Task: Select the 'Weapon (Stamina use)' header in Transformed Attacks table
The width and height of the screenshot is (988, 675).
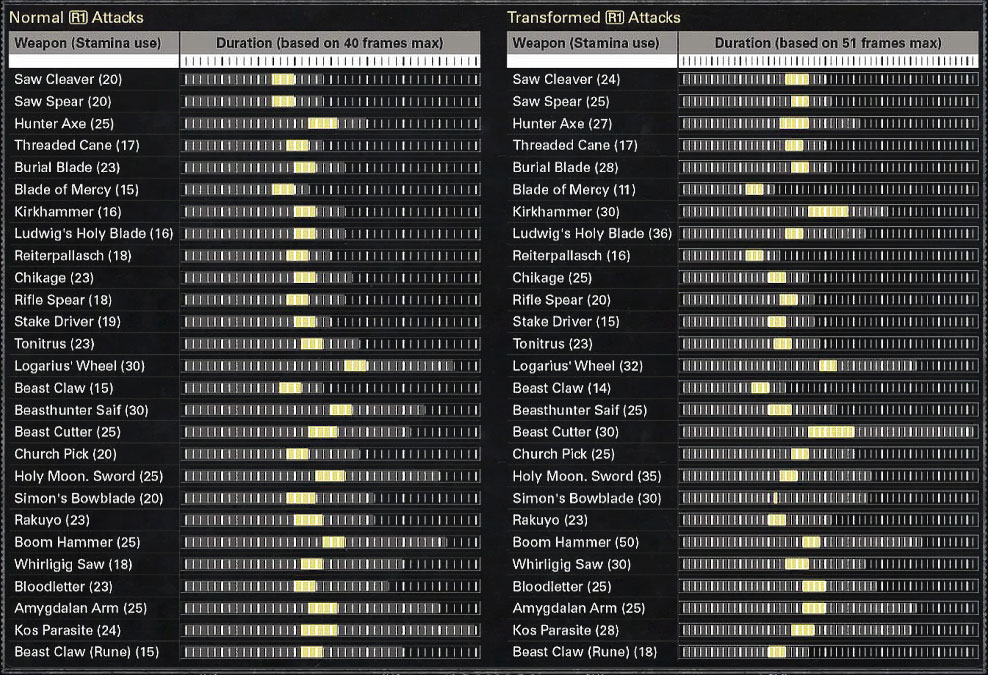Action: (585, 43)
